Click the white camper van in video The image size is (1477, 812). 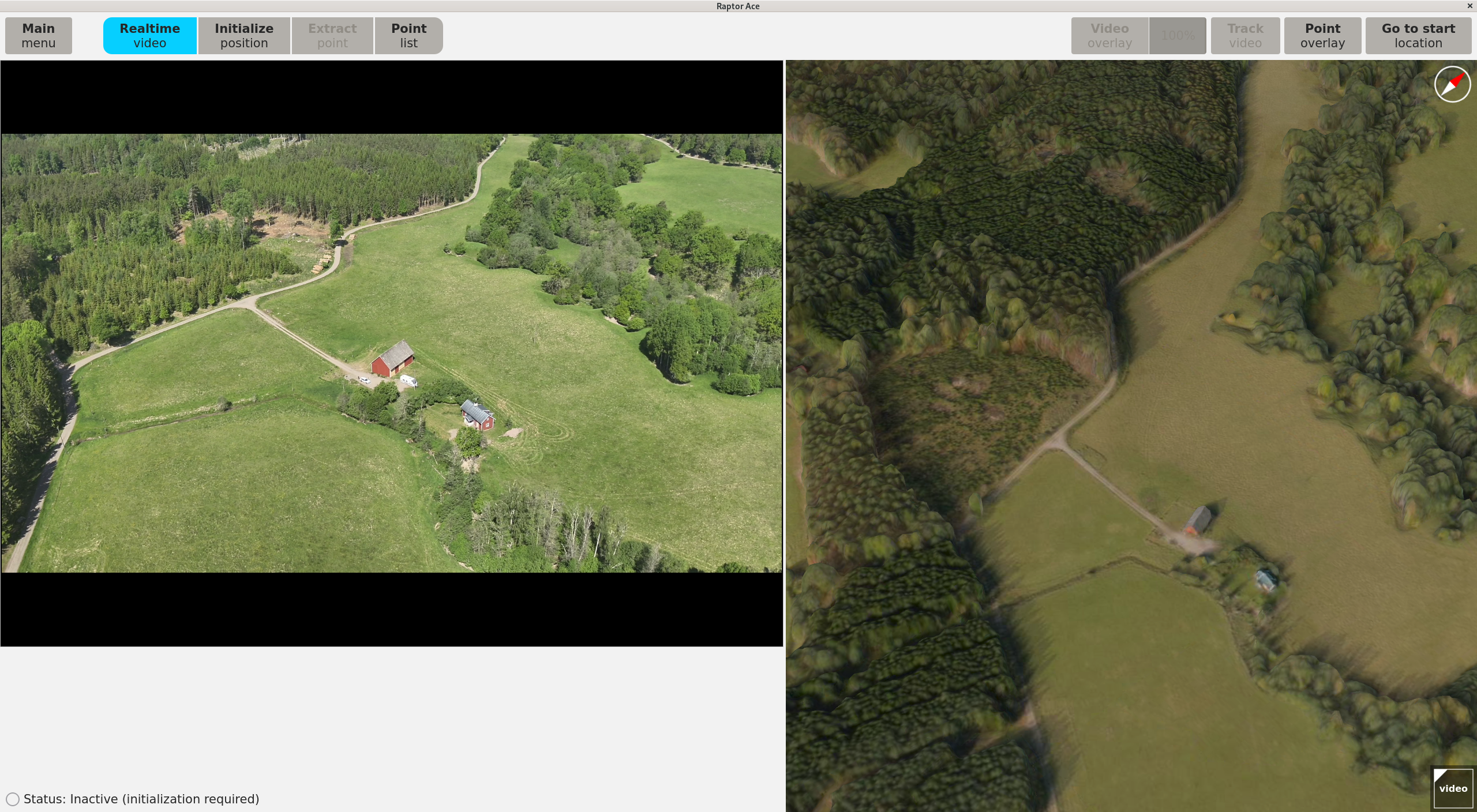[x=408, y=380]
